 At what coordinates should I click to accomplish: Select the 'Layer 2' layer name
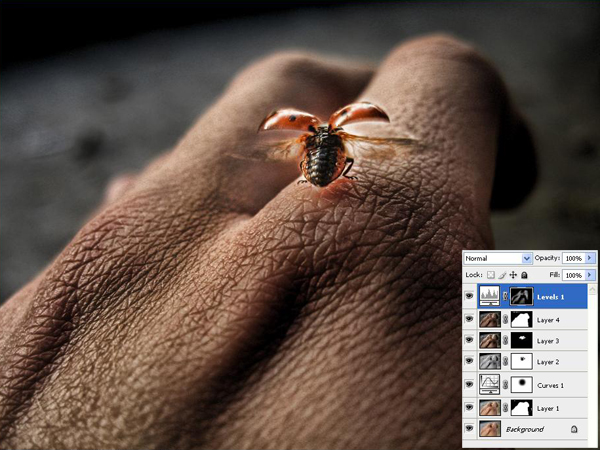pos(548,362)
